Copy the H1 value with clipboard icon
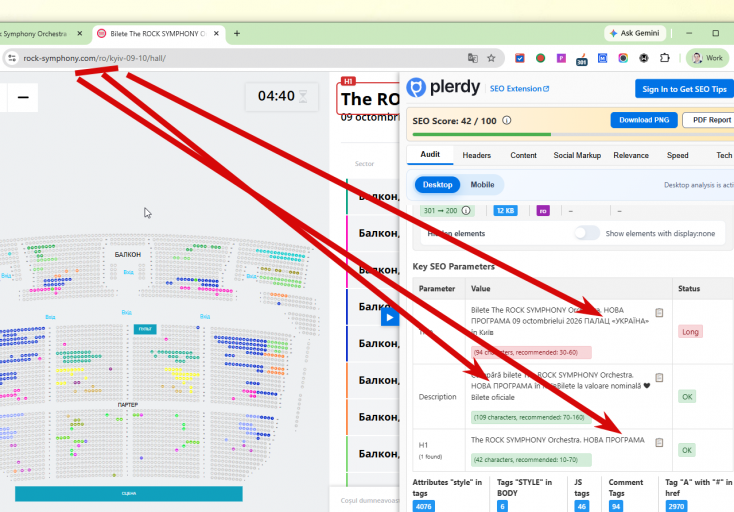The width and height of the screenshot is (734, 512). tap(659, 443)
